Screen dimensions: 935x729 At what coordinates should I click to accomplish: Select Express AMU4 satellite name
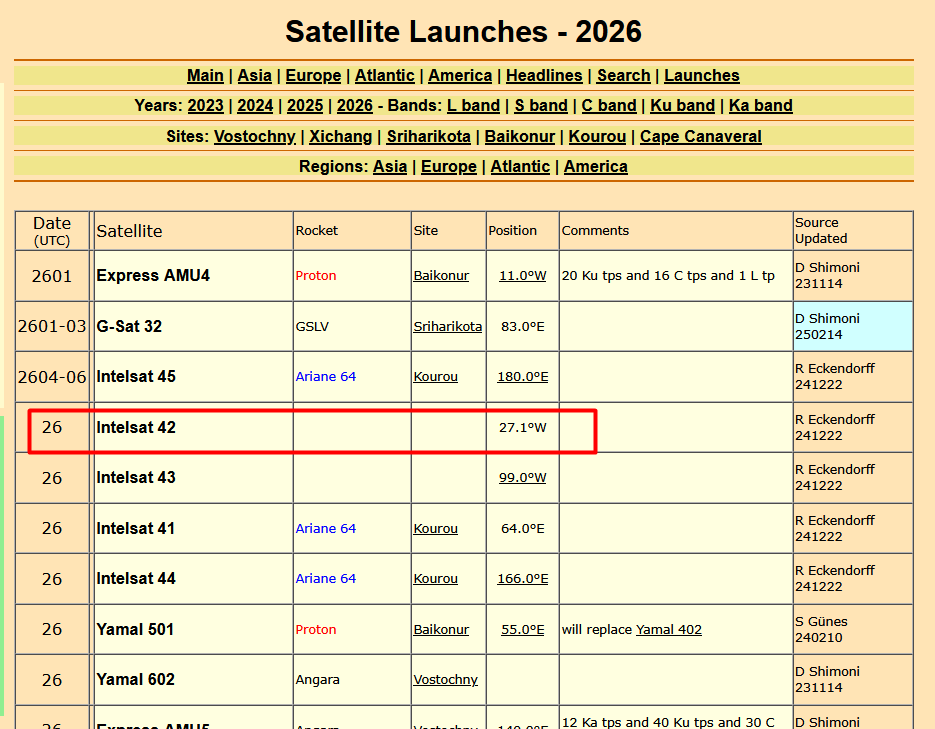(x=153, y=275)
